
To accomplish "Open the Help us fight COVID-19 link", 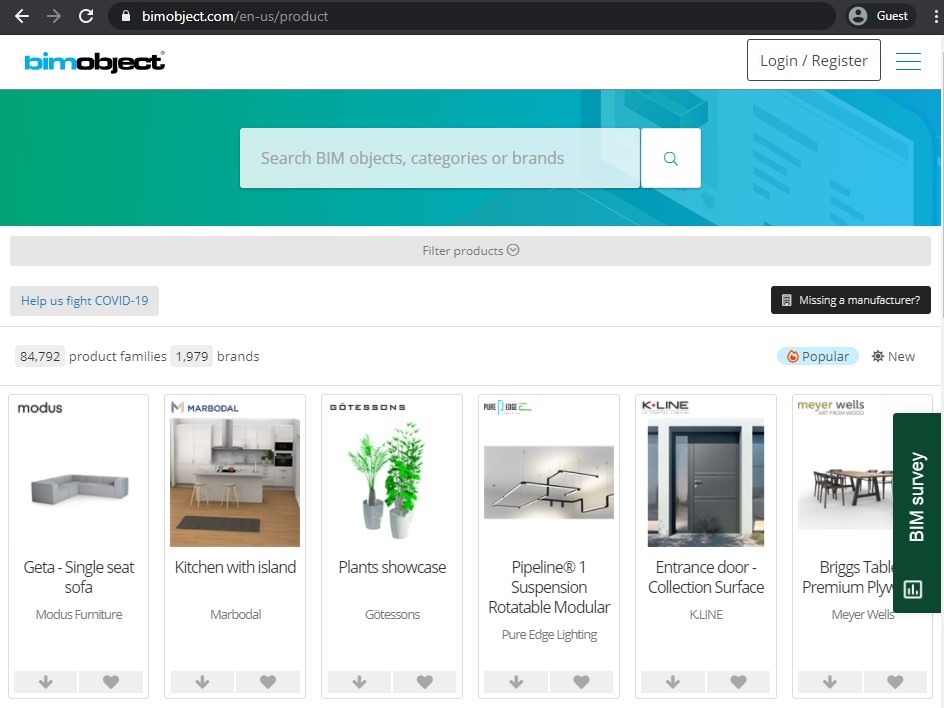I will click(84, 300).
